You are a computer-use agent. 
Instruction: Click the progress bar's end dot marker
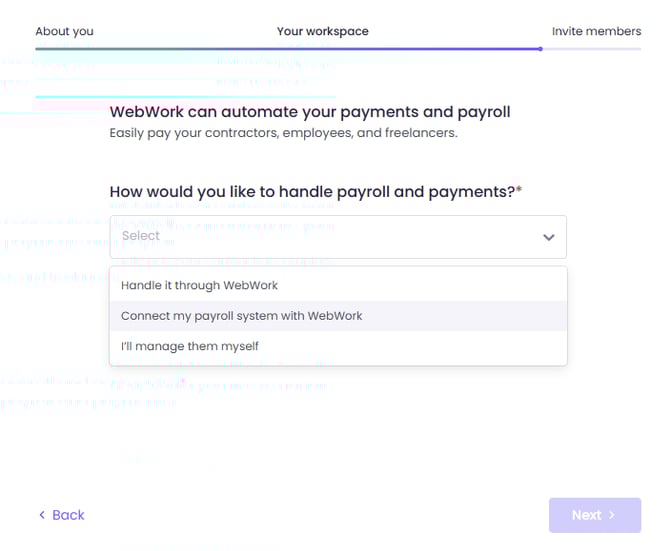click(x=540, y=48)
